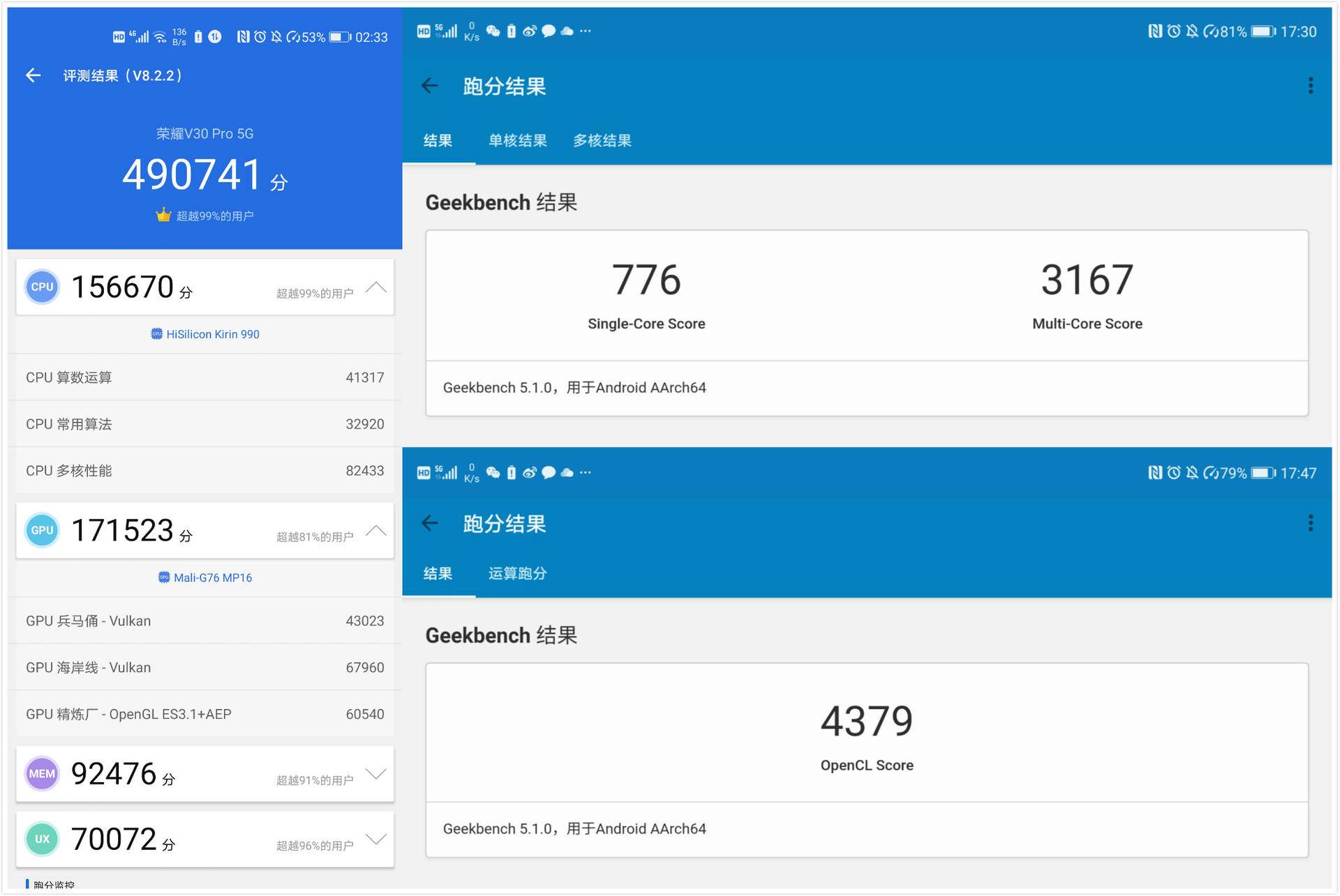This screenshot has height=896, width=1340.
Task: Select 结果 tab in the 17:30 Geekbench screen
Action: 438,140
